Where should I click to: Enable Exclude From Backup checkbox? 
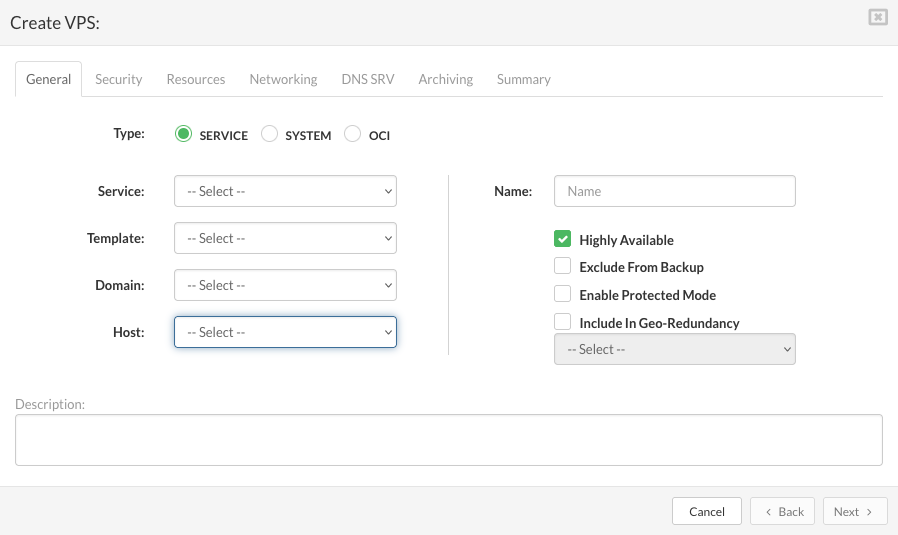point(562,266)
